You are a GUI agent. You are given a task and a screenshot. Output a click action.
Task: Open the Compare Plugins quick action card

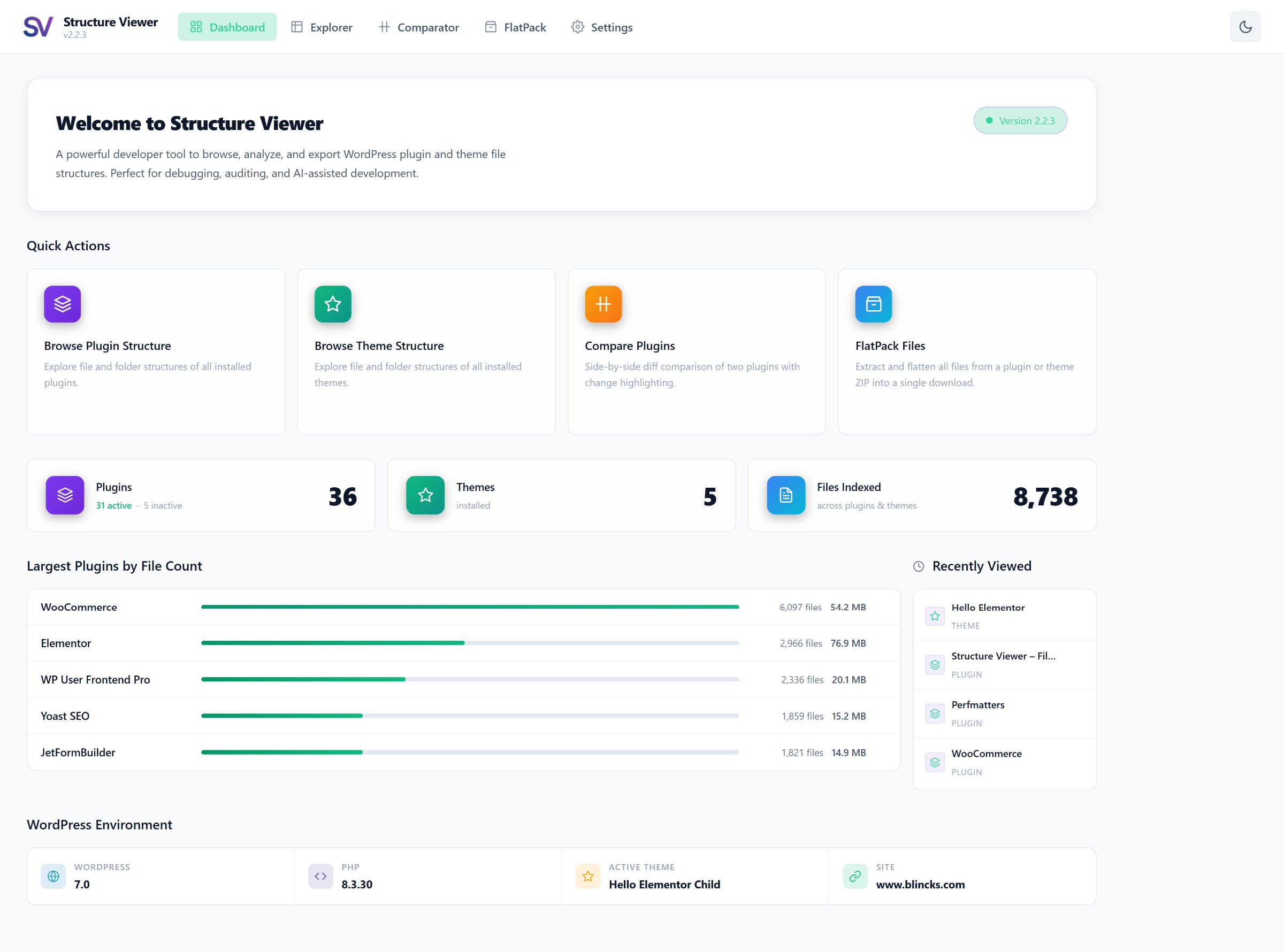click(696, 351)
